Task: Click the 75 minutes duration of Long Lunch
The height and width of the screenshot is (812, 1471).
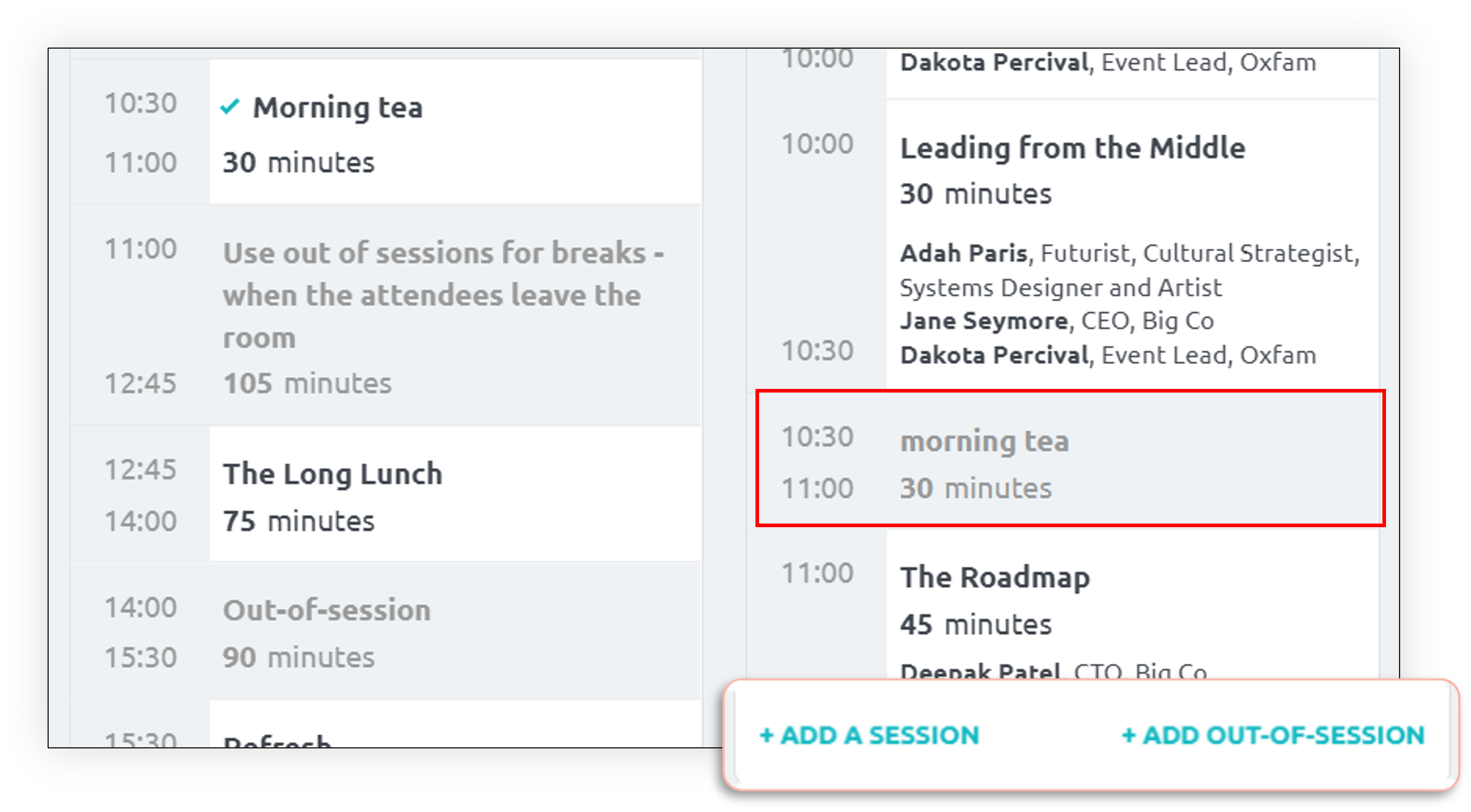Action: point(298,521)
